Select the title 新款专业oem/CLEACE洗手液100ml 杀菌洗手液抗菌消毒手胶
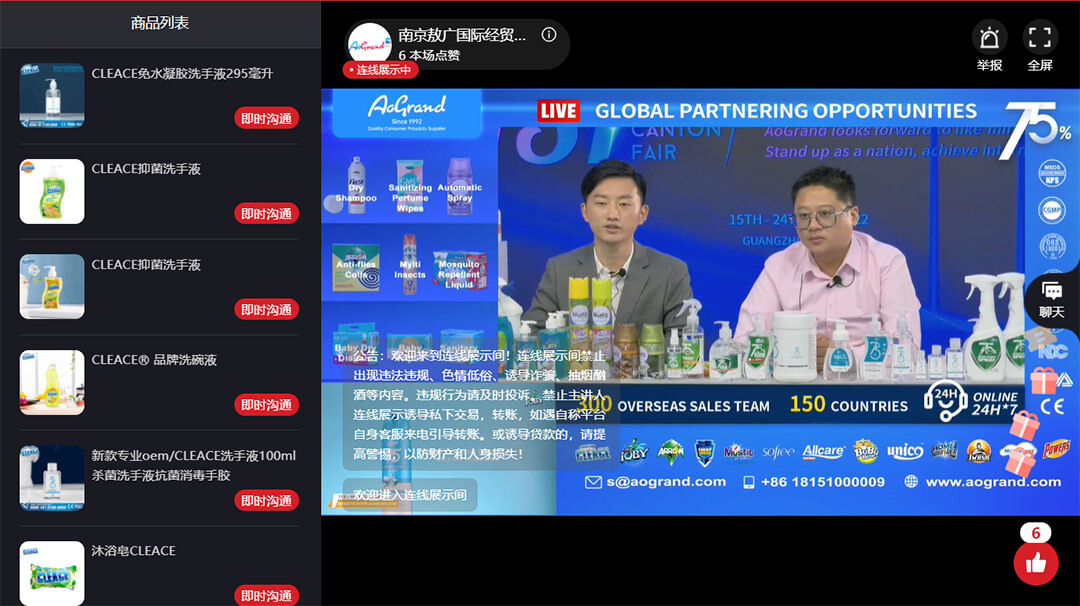 tap(194, 465)
